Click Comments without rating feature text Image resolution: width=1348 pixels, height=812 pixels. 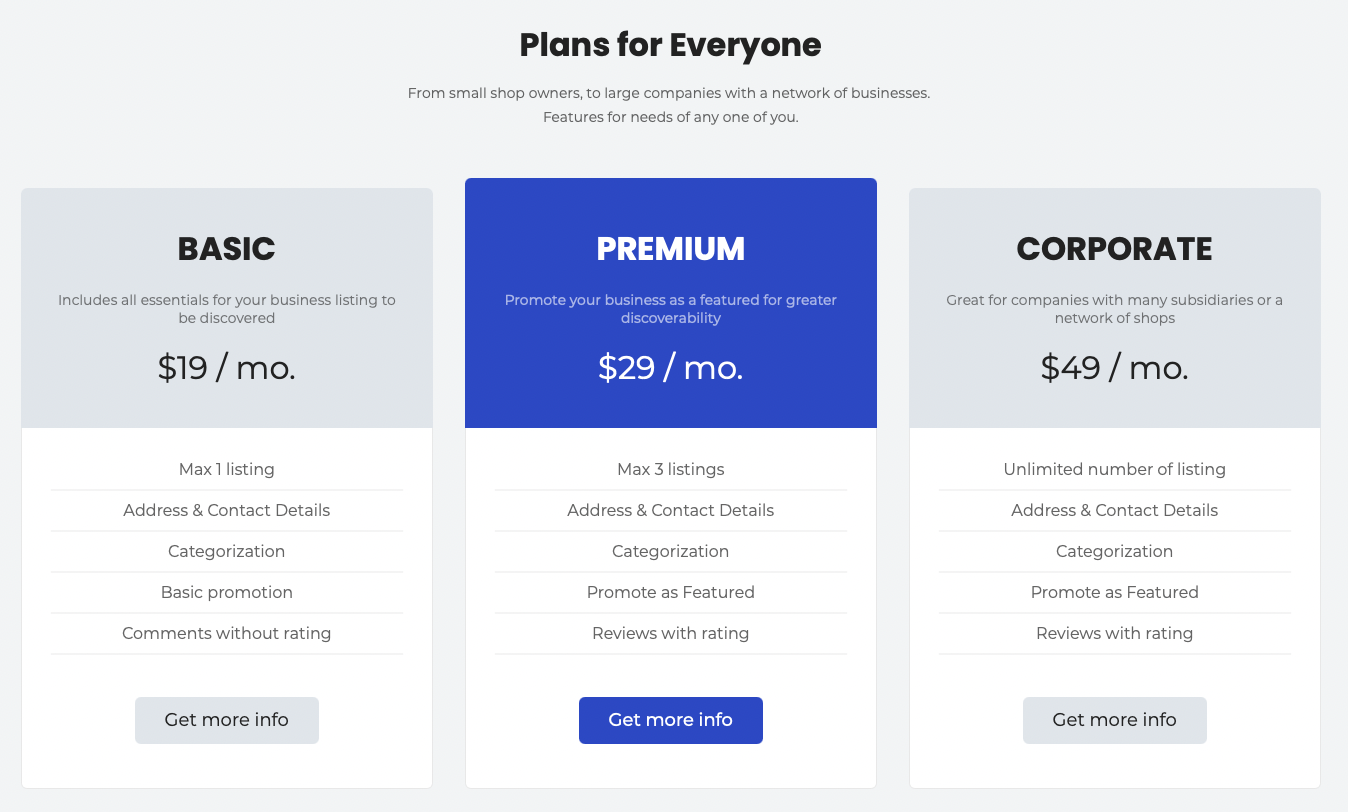tap(227, 633)
